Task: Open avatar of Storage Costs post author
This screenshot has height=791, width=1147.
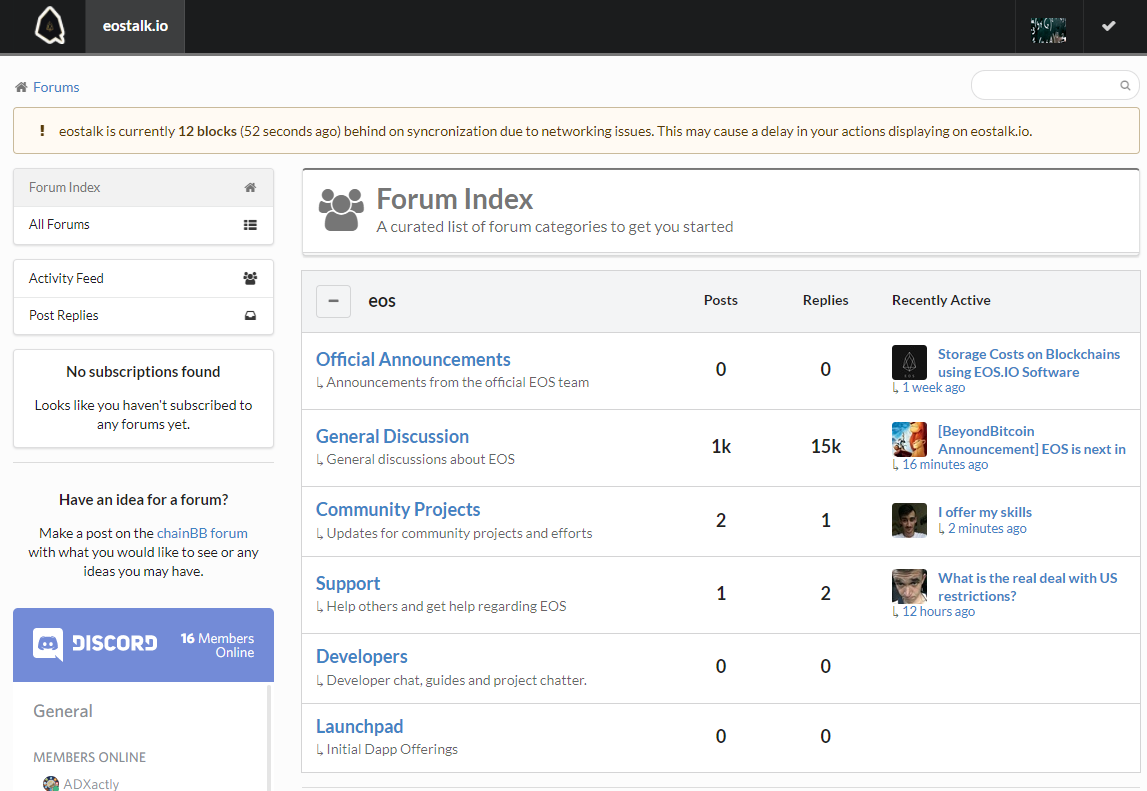Action: (909, 363)
